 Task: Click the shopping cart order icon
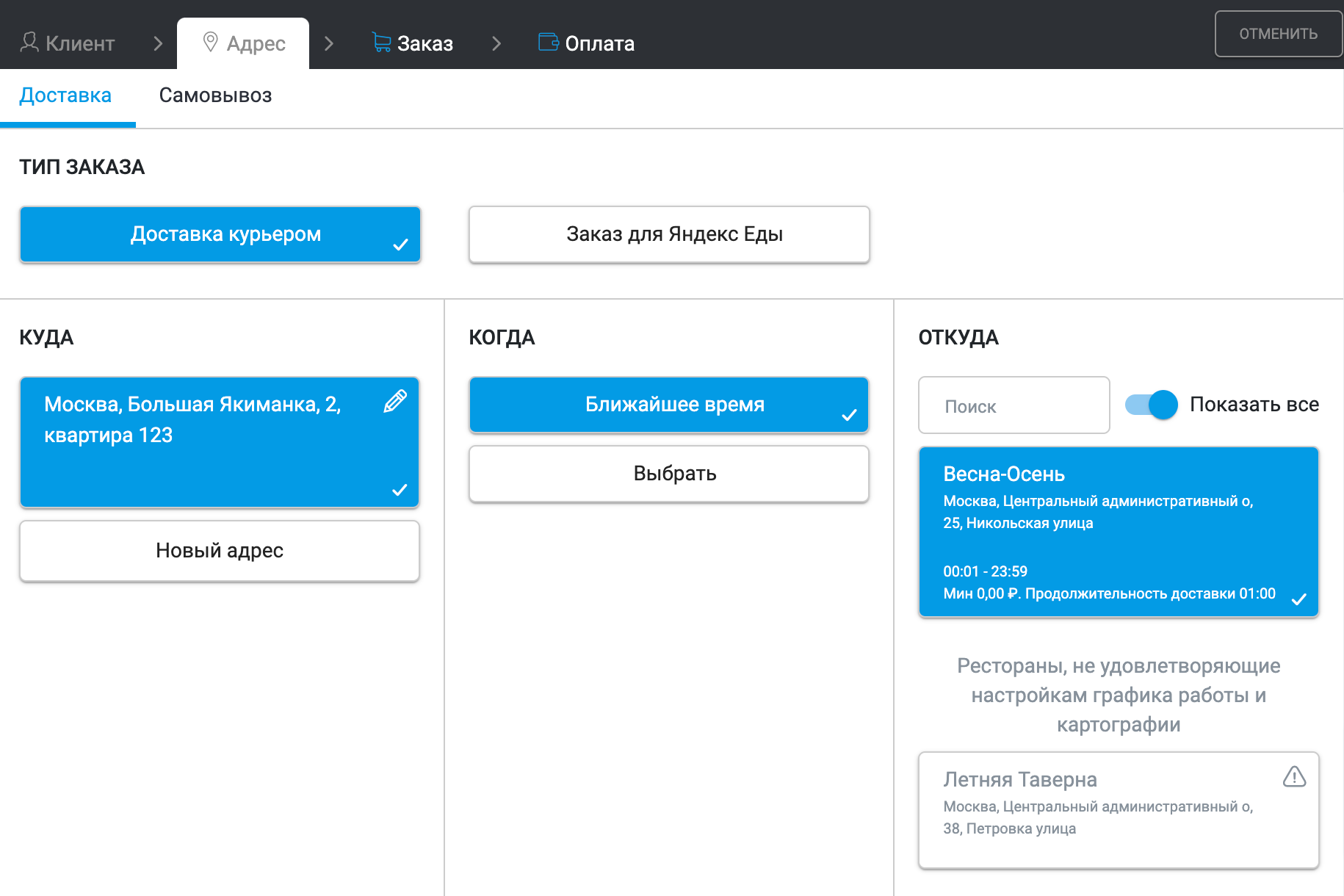(x=381, y=42)
